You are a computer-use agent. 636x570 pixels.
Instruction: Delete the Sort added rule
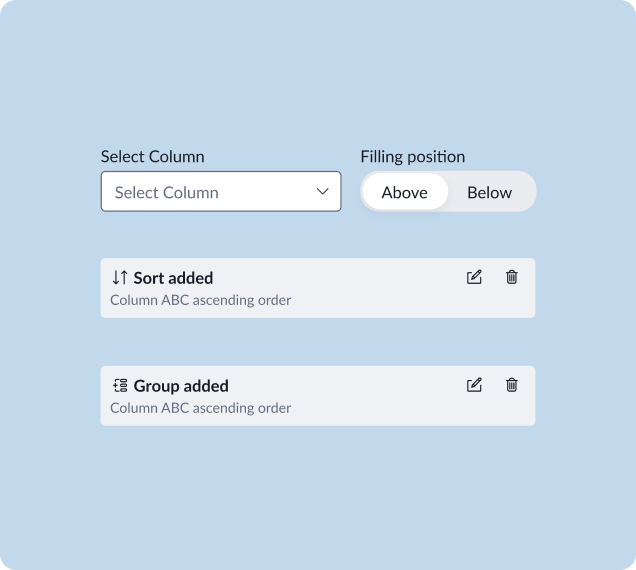click(x=512, y=277)
